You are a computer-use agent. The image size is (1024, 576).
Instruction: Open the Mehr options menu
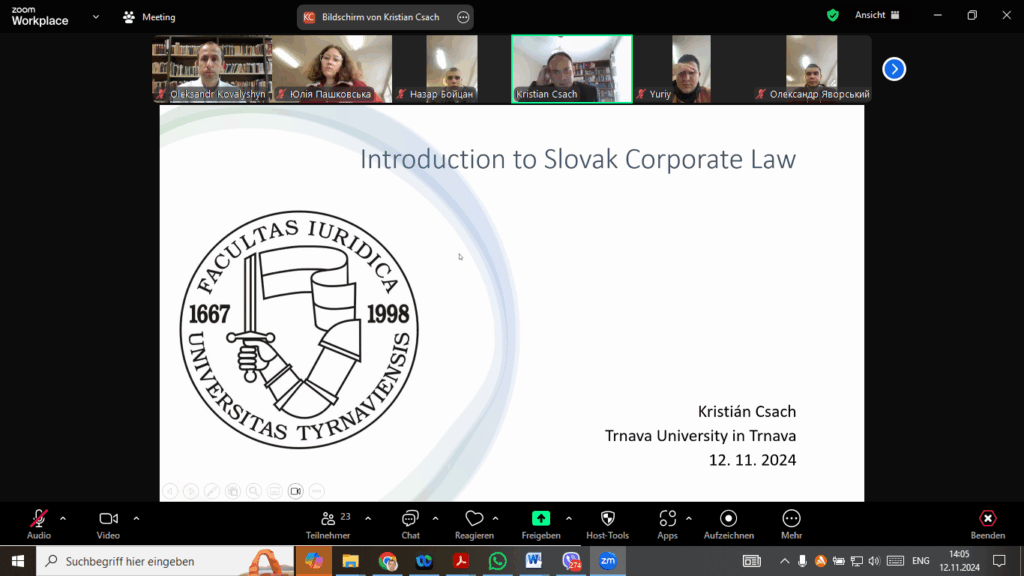(791, 524)
